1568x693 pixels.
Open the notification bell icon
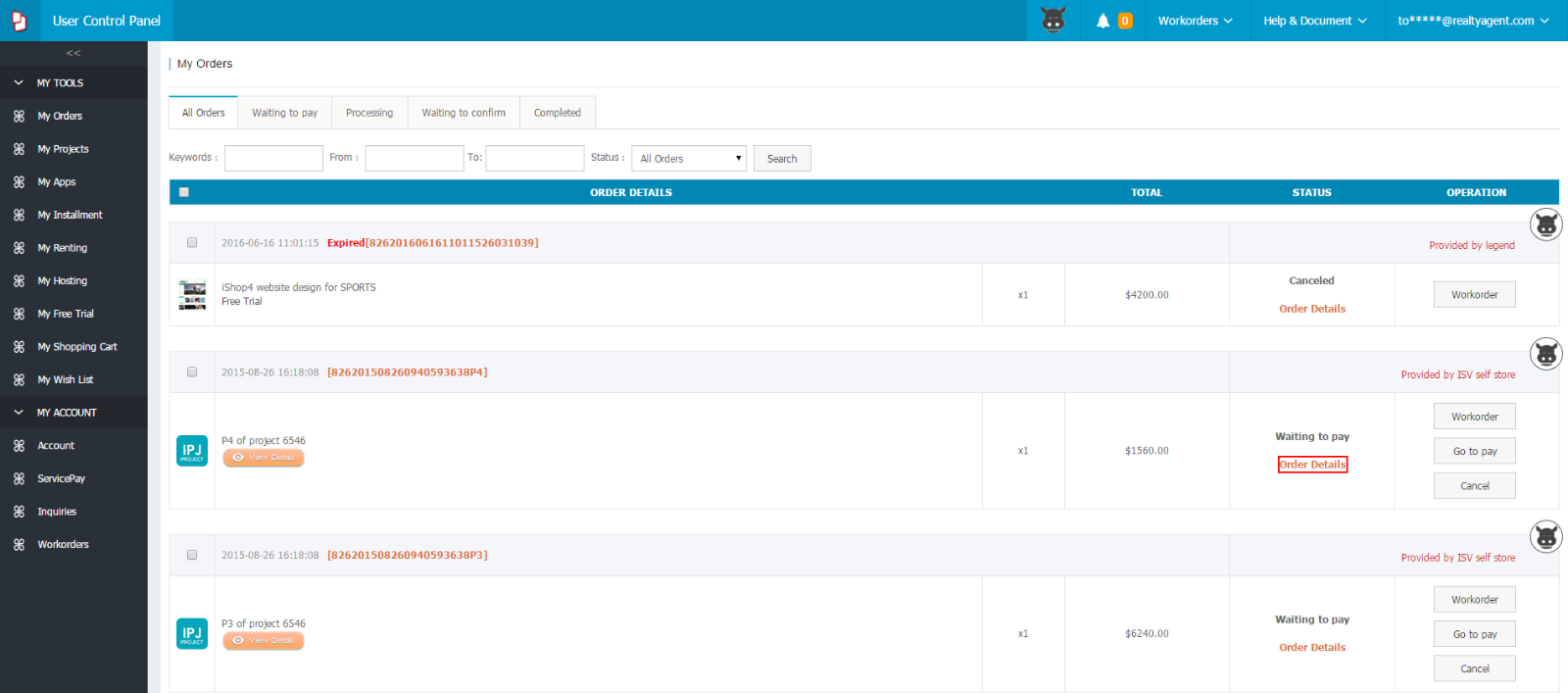pos(1103,21)
